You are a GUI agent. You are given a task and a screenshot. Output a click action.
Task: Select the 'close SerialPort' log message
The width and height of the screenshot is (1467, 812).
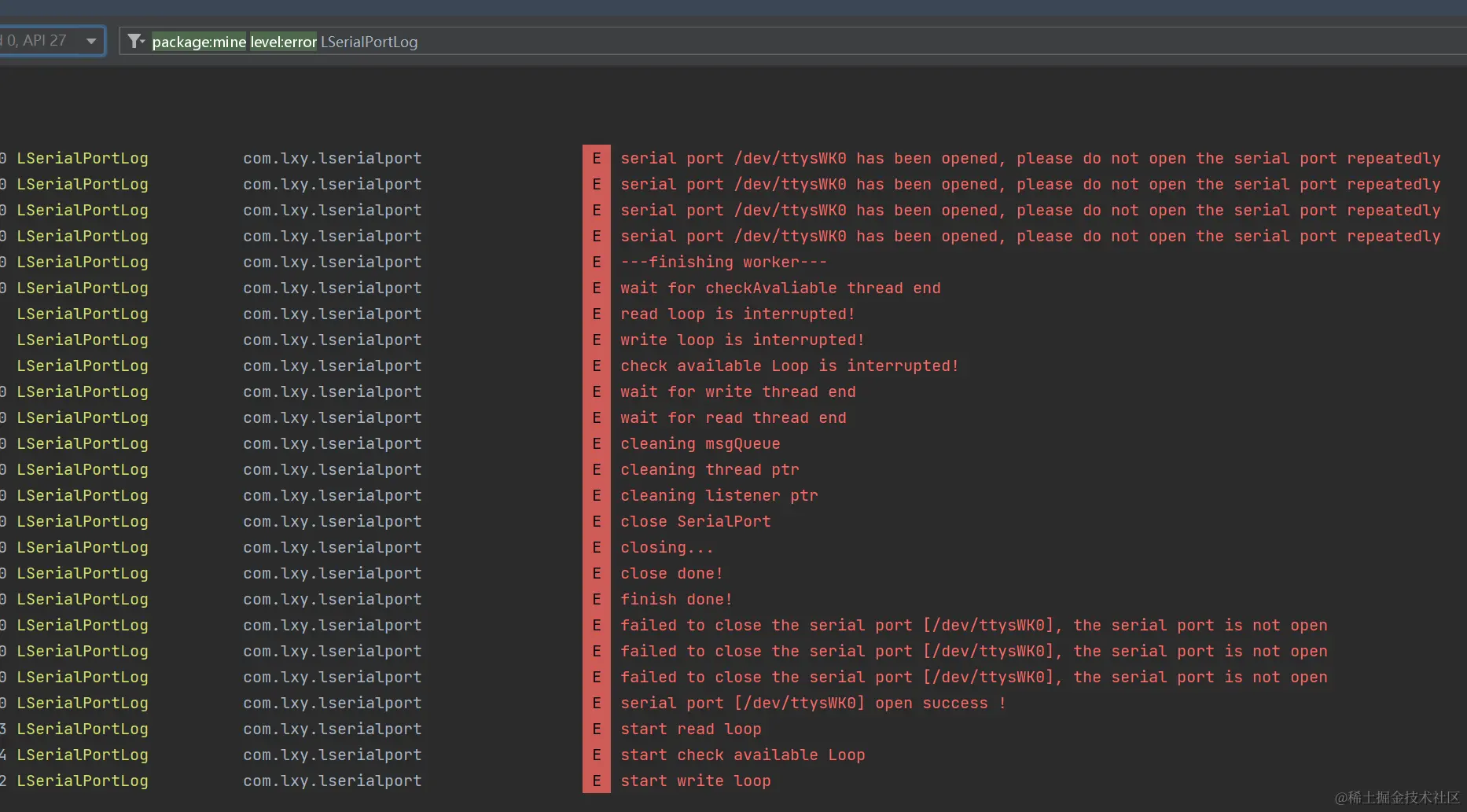[x=696, y=521]
